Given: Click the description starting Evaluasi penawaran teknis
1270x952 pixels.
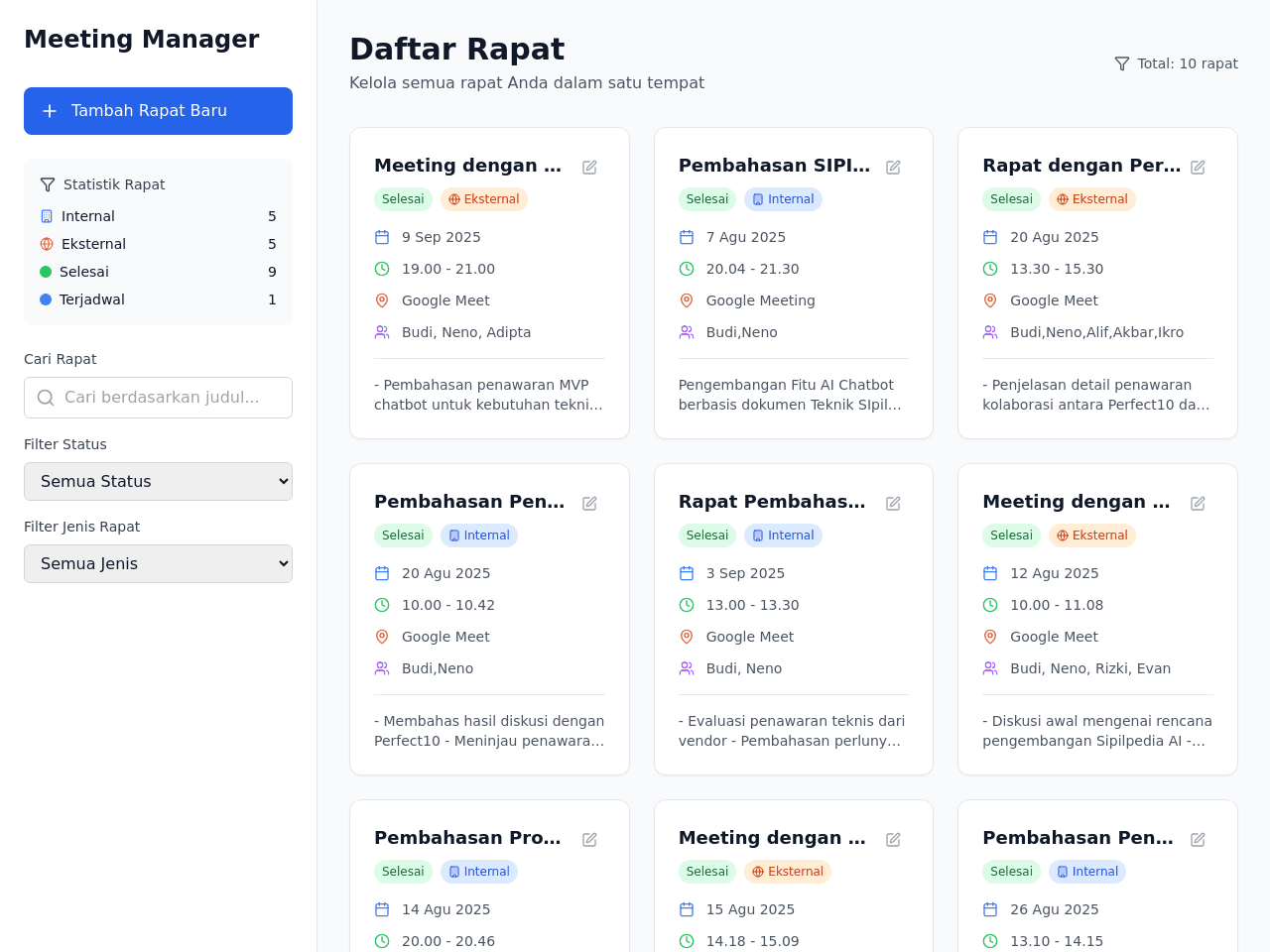Looking at the screenshot, I should (793, 731).
